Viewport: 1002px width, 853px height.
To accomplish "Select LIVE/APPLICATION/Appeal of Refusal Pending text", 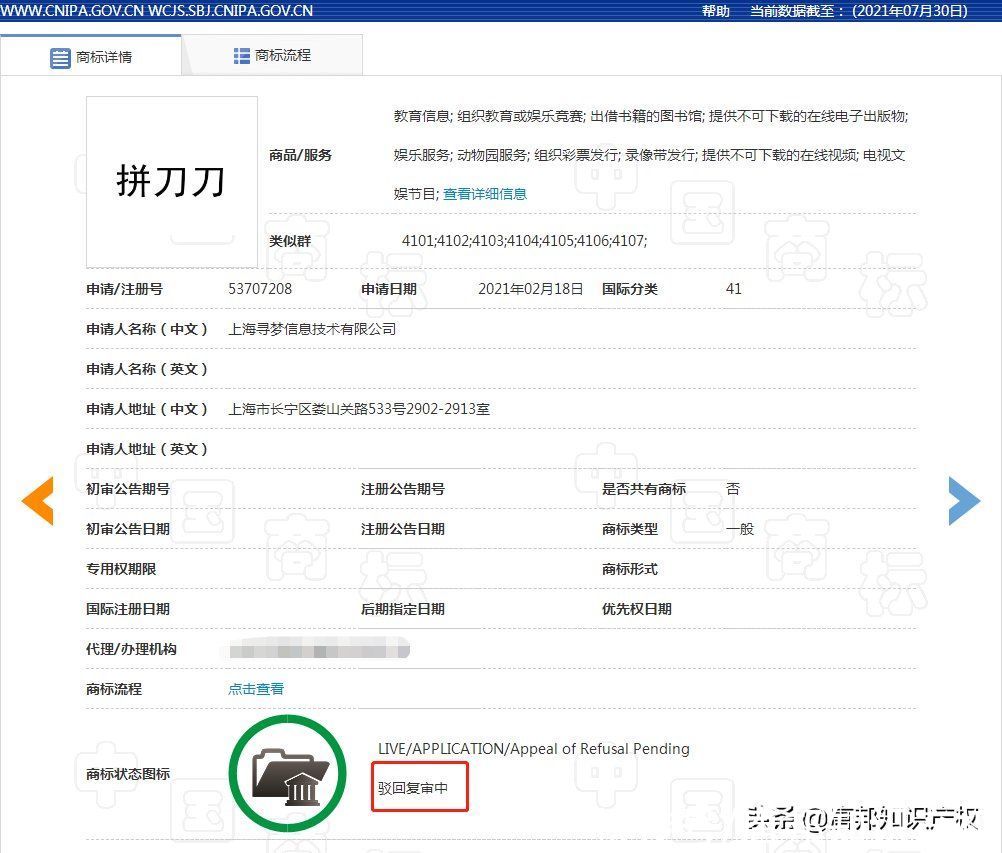I will [534, 748].
